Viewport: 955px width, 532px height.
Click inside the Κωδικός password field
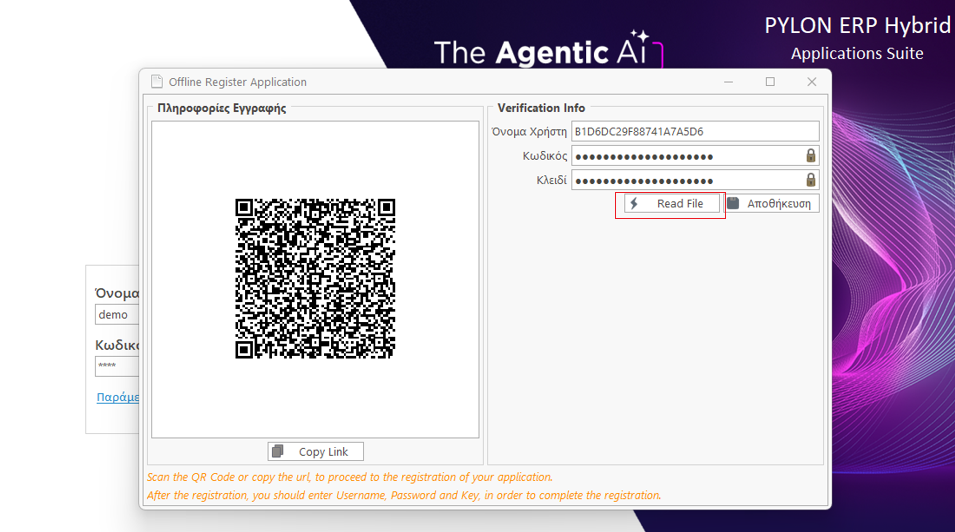point(686,156)
